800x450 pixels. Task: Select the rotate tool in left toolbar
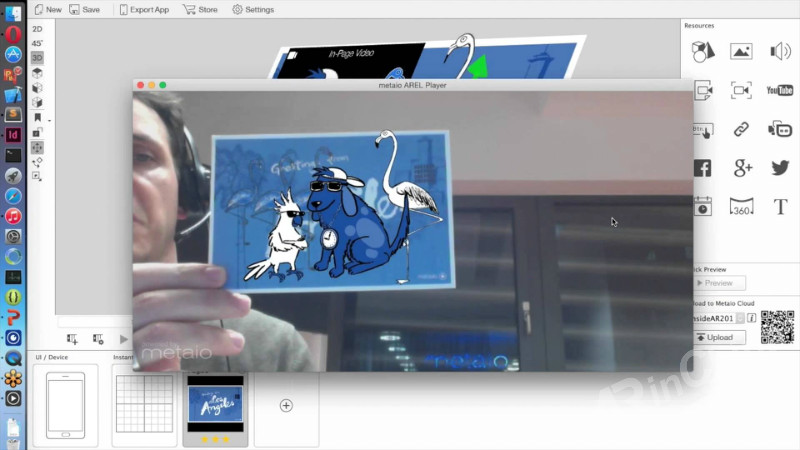37,162
